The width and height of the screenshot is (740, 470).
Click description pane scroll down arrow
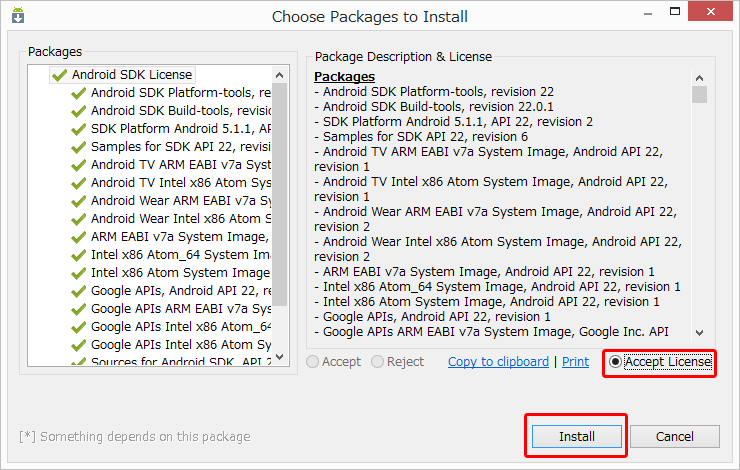699,333
